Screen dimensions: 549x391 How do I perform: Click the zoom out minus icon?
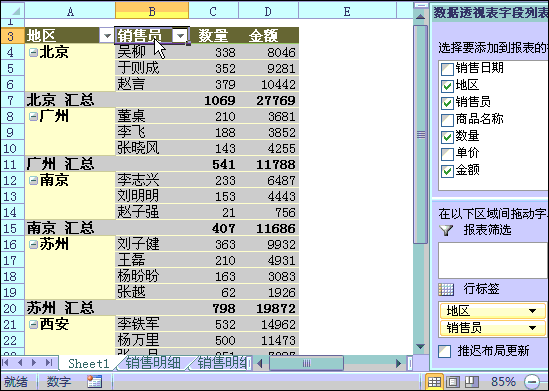(531, 382)
